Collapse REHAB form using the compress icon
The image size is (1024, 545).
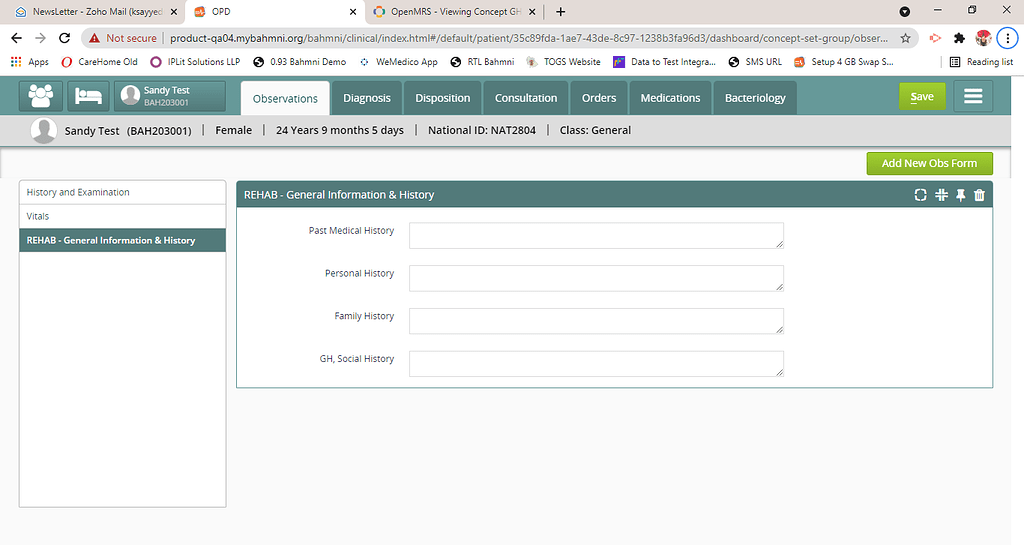(941, 195)
